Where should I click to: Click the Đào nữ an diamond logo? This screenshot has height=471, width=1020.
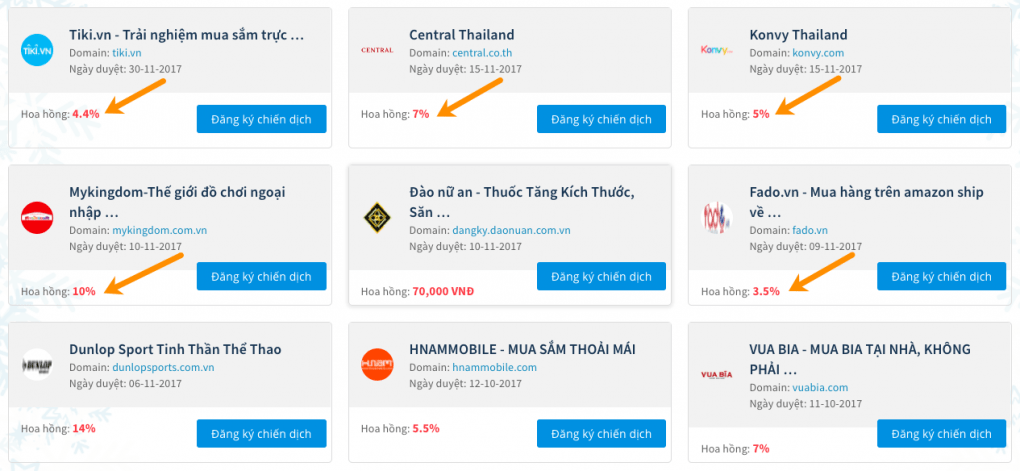point(377,217)
